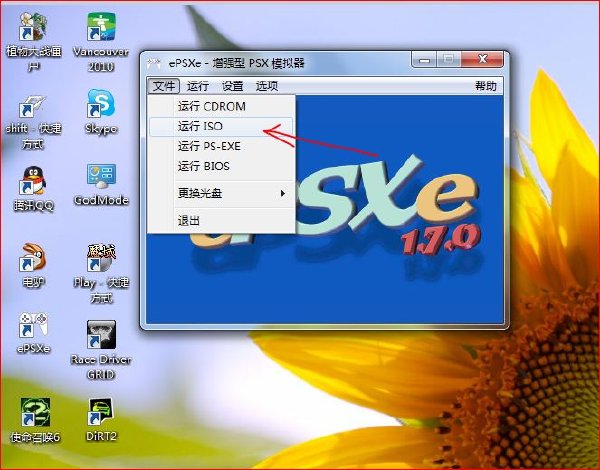
Task: Click the ePSXe title bar controller icon
Action: [x=154, y=63]
